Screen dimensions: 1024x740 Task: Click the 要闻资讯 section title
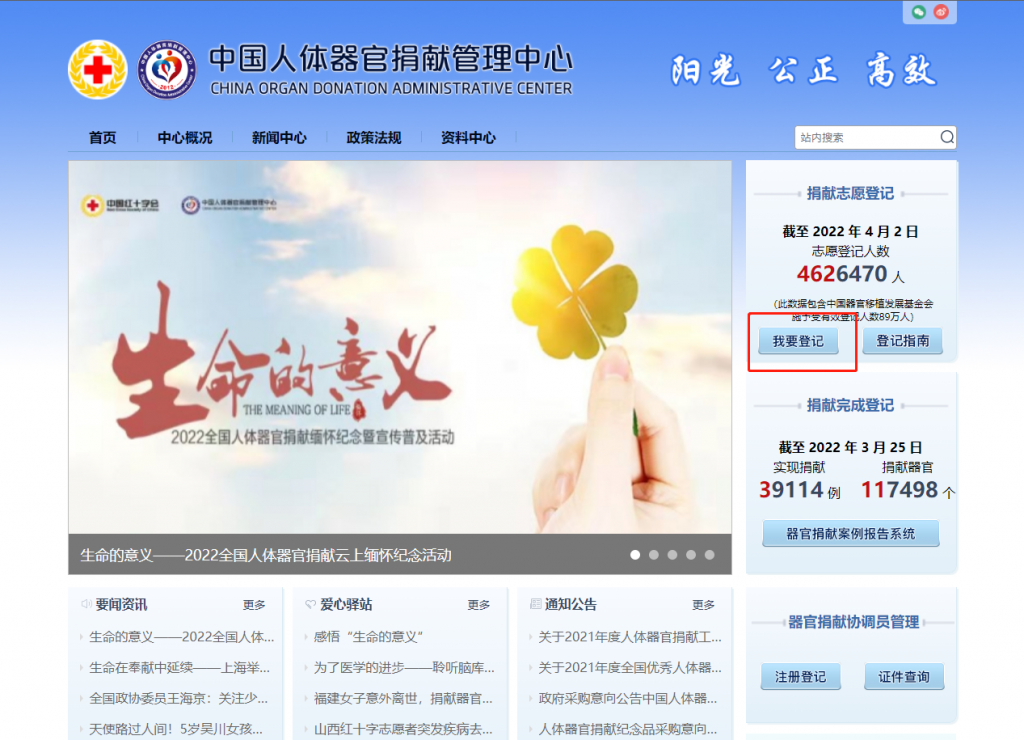click(x=121, y=605)
